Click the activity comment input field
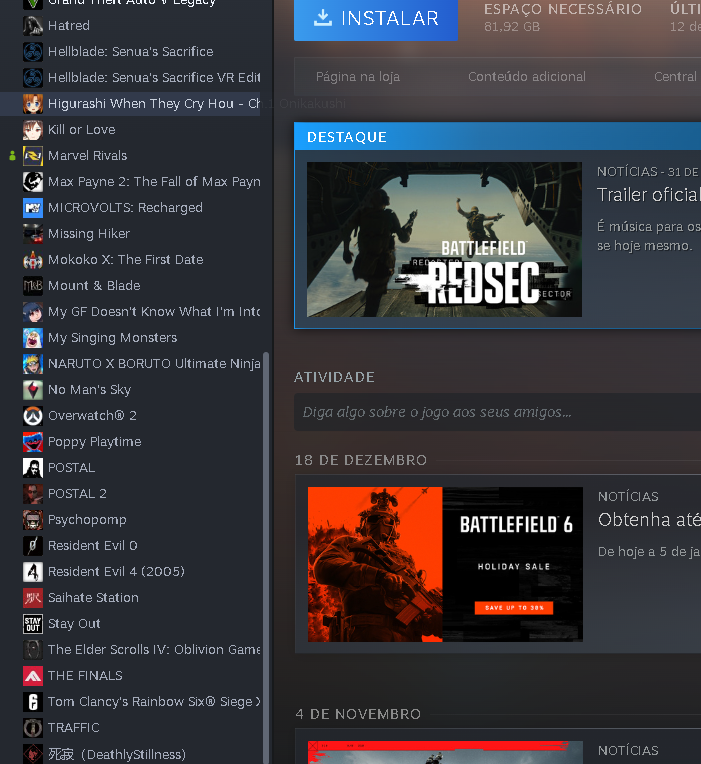The height and width of the screenshot is (764, 701). pyautogui.click(x=496, y=412)
